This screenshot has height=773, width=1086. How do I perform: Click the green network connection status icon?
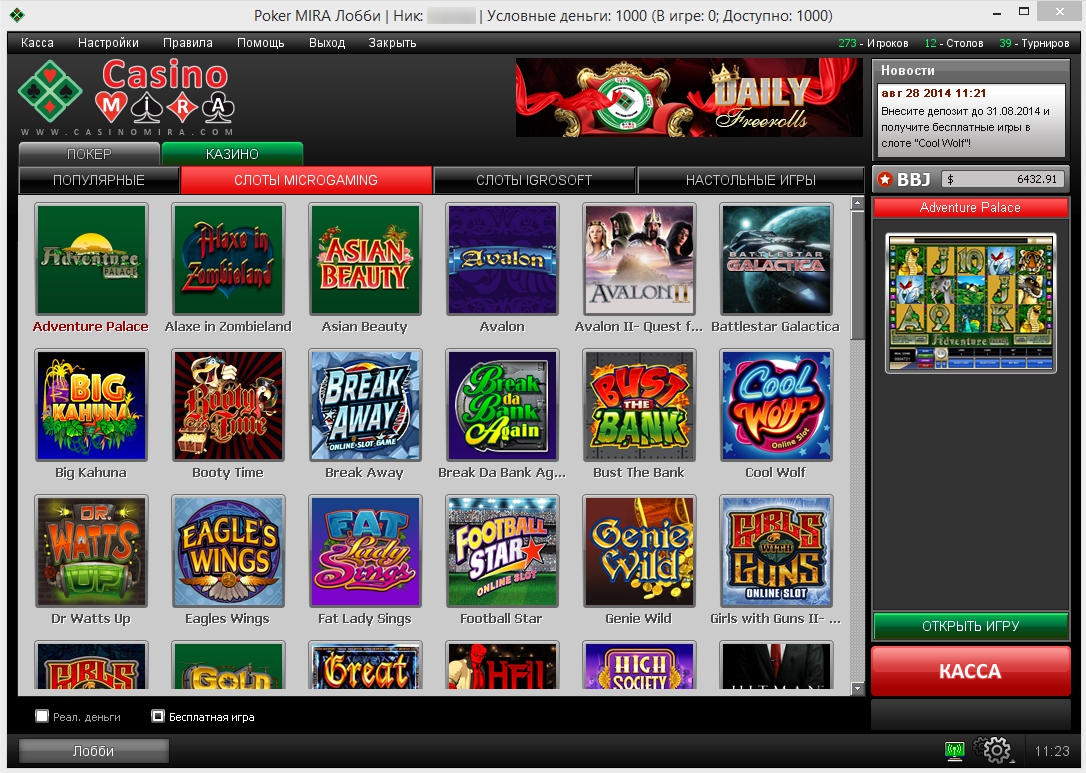(x=954, y=750)
